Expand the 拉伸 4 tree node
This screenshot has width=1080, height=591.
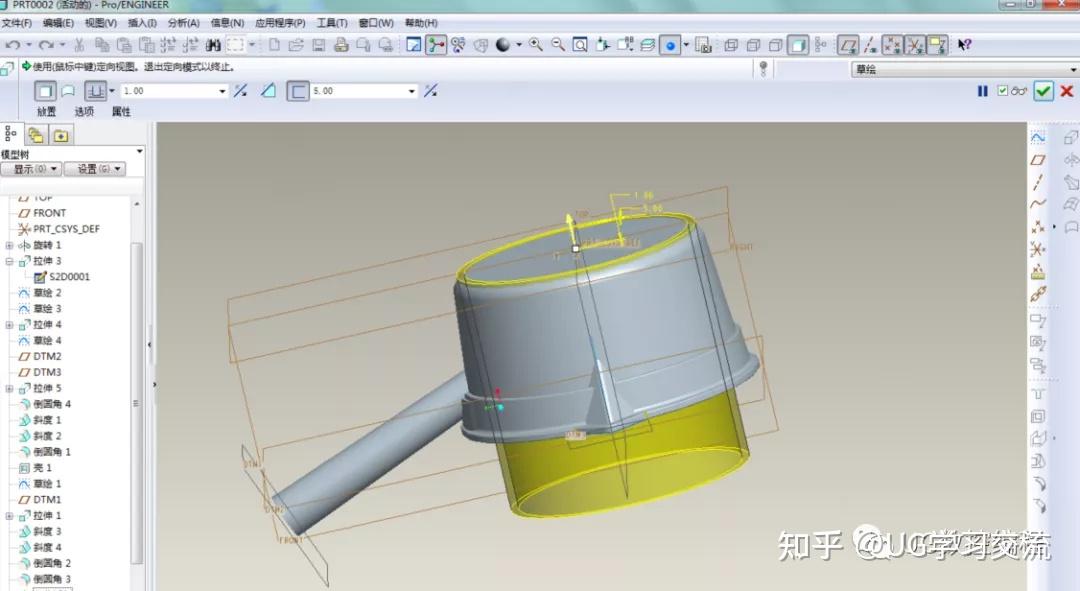[x=9, y=324]
